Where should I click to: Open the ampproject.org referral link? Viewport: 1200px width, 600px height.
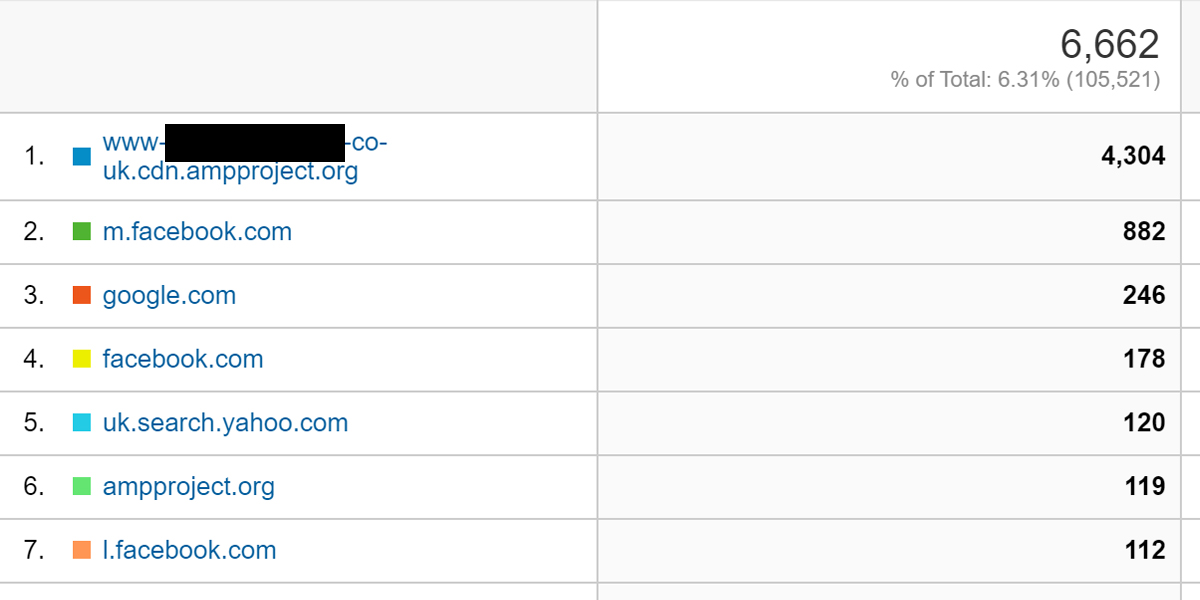[188, 487]
